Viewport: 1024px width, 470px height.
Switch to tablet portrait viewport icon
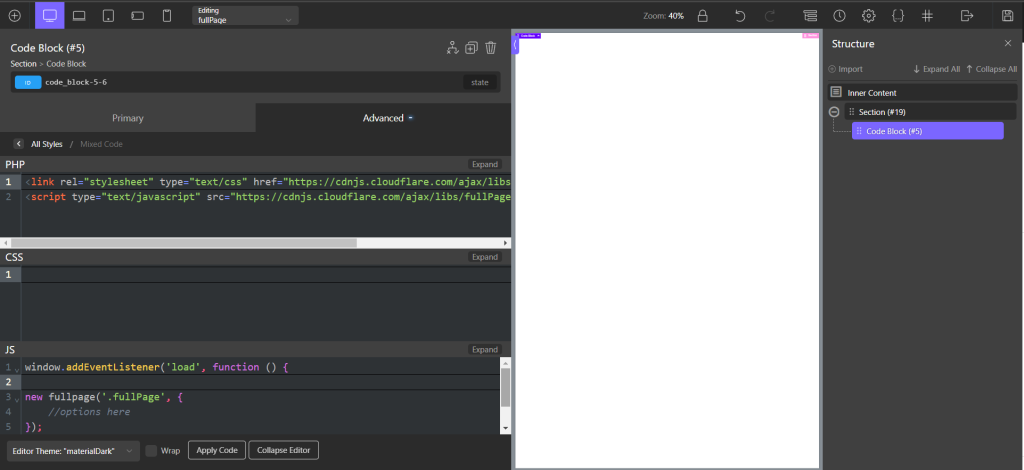pos(108,16)
